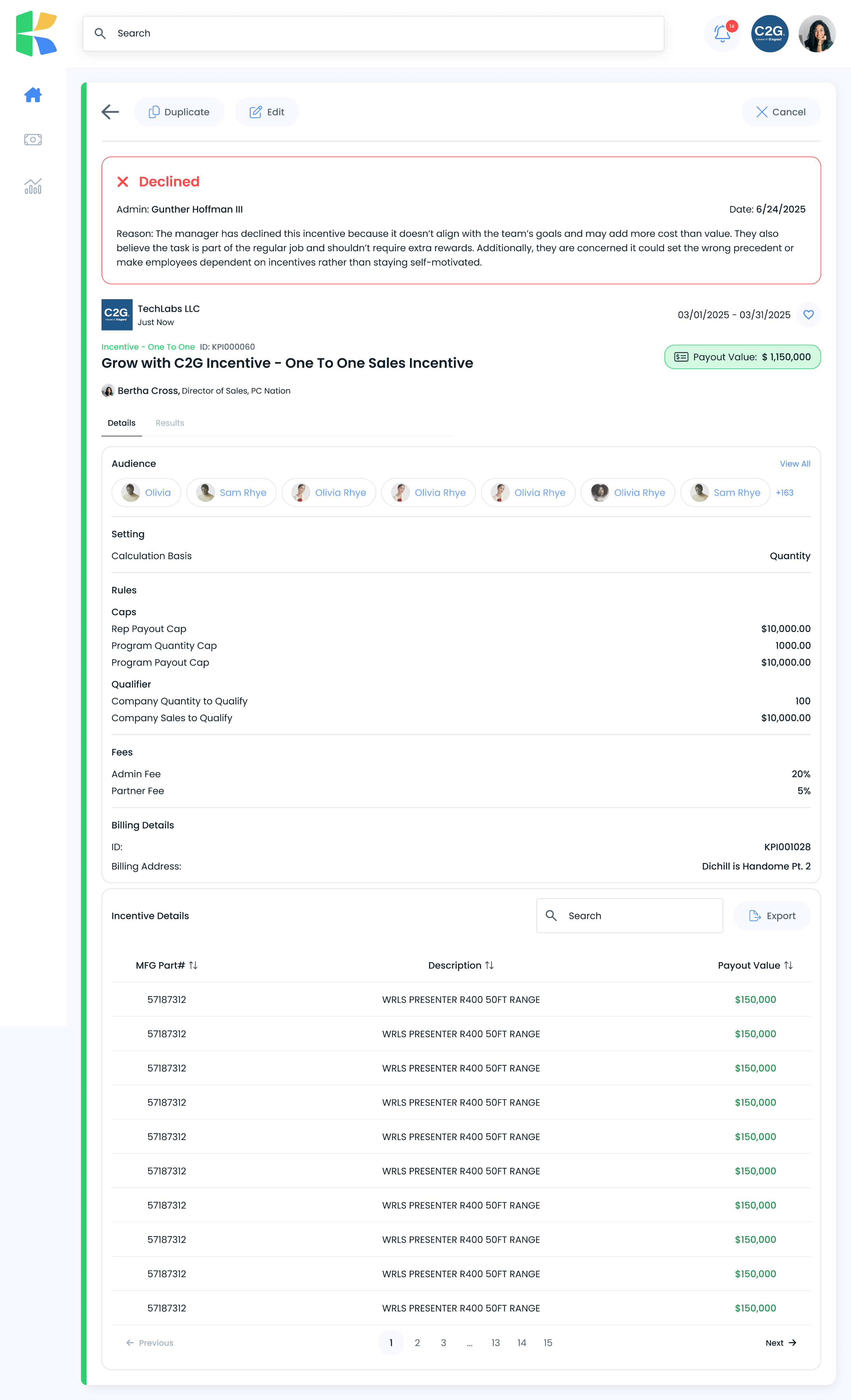This screenshot has width=851, height=1400.
Task: Click the Previous page link
Action: coord(150,1343)
